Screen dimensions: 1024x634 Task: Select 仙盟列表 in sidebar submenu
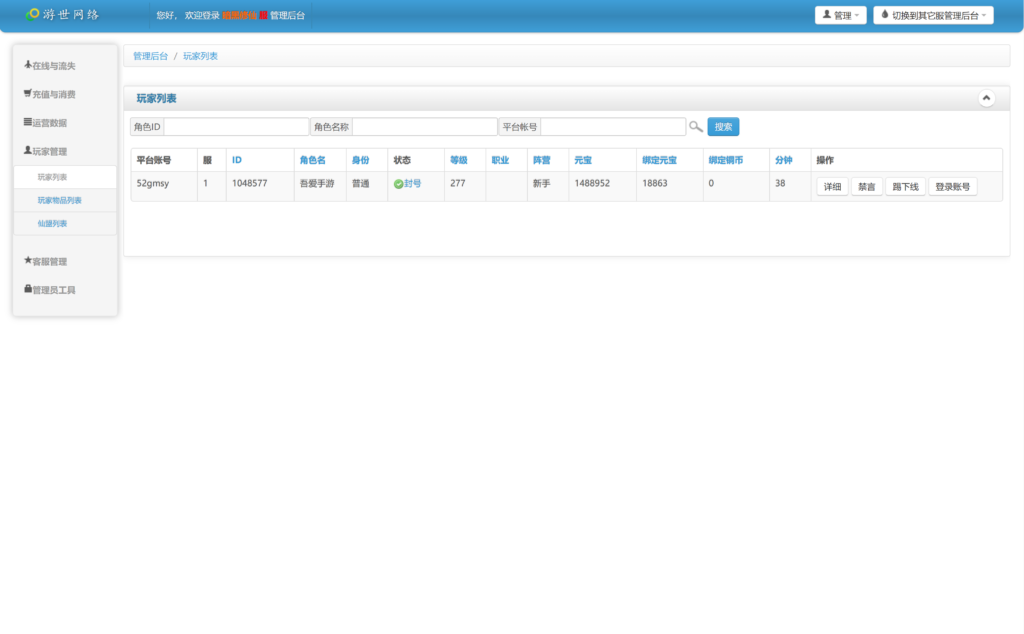[52, 223]
